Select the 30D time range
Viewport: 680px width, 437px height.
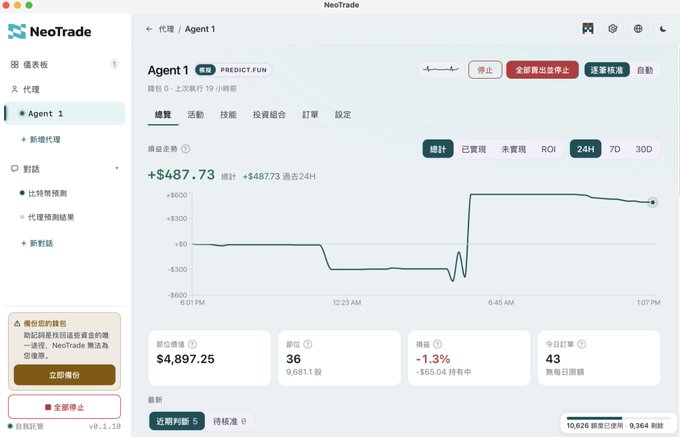[x=644, y=149]
